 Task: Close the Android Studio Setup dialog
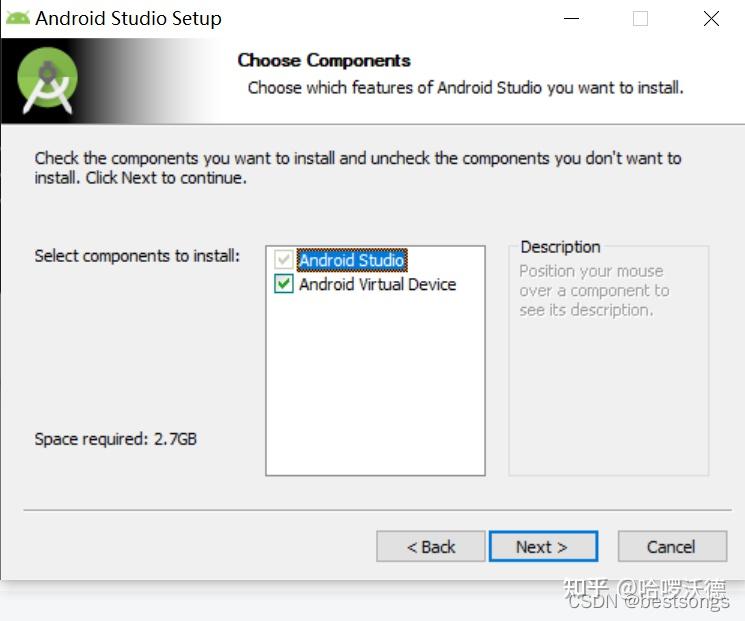711,18
